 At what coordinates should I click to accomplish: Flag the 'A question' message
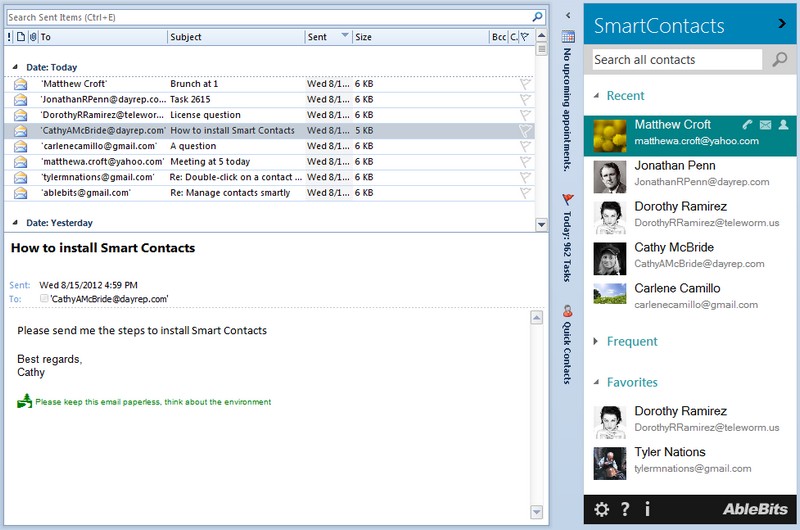525,146
